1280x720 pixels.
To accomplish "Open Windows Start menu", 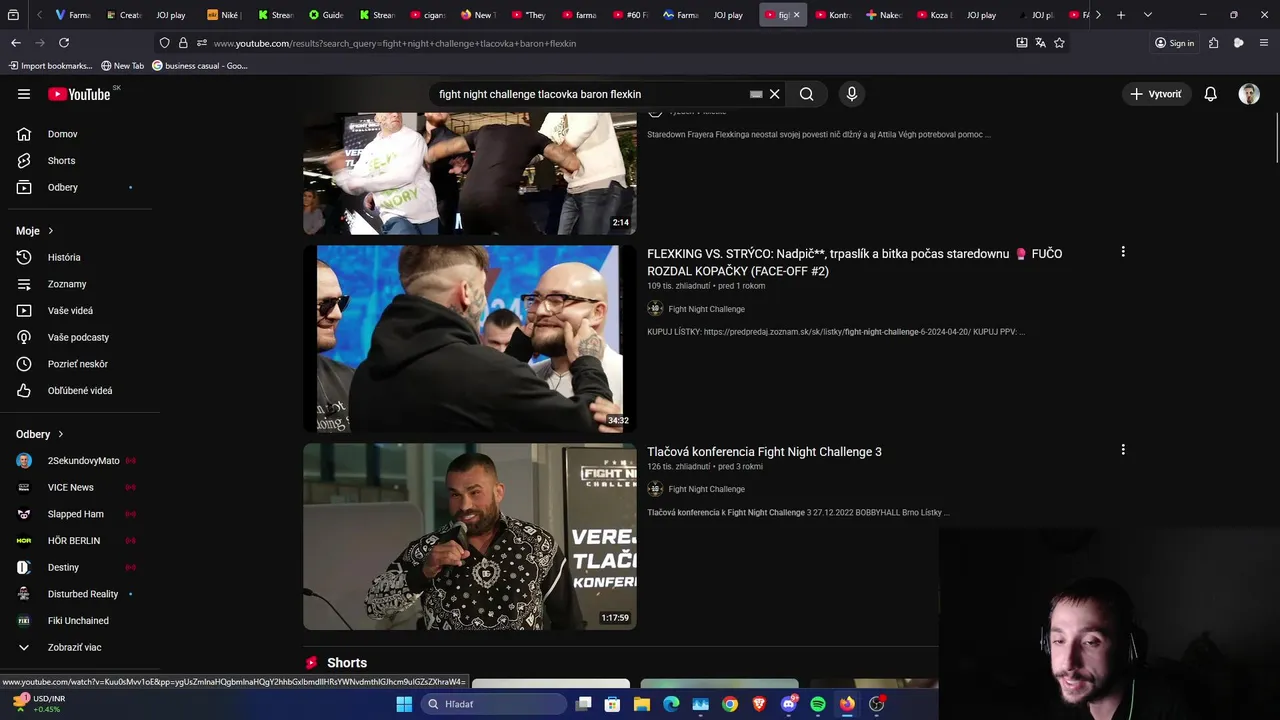I will [404, 704].
